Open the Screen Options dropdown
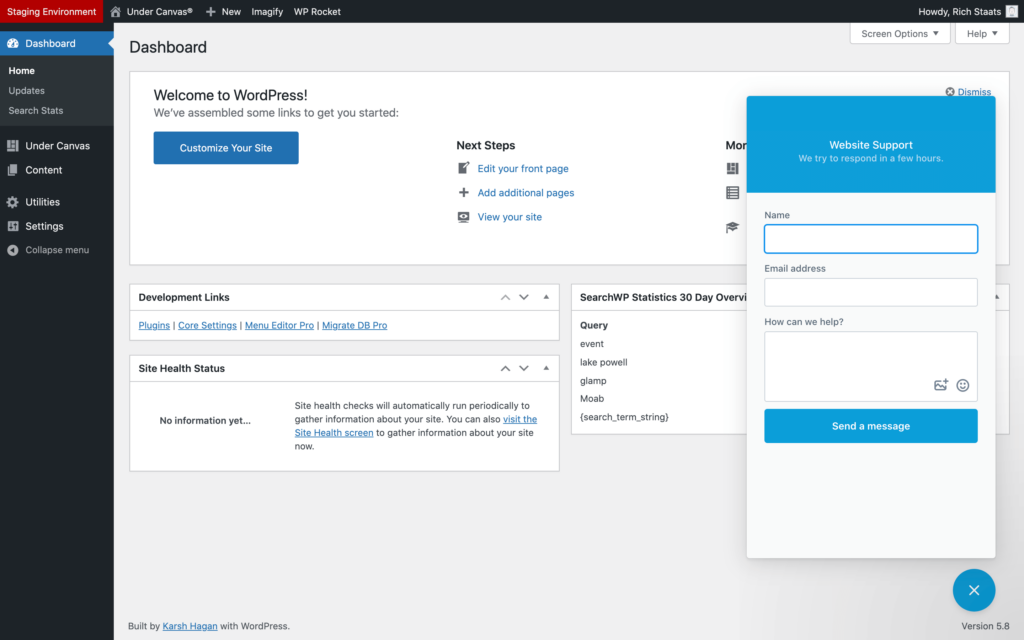This screenshot has height=640, width=1024. tap(899, 33)
